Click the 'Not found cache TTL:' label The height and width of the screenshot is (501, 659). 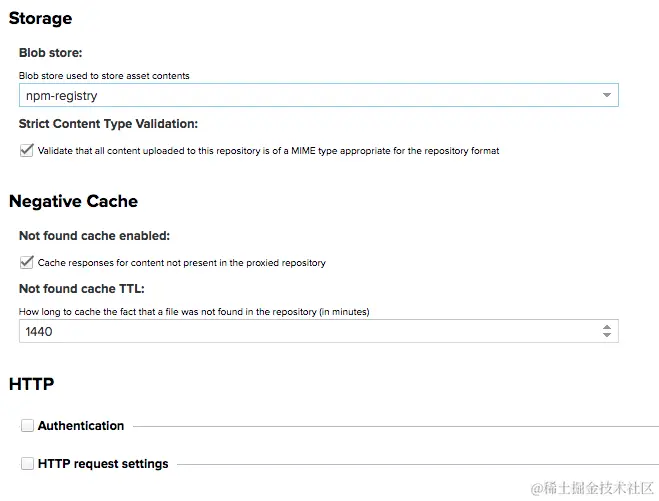click(82, 289)
